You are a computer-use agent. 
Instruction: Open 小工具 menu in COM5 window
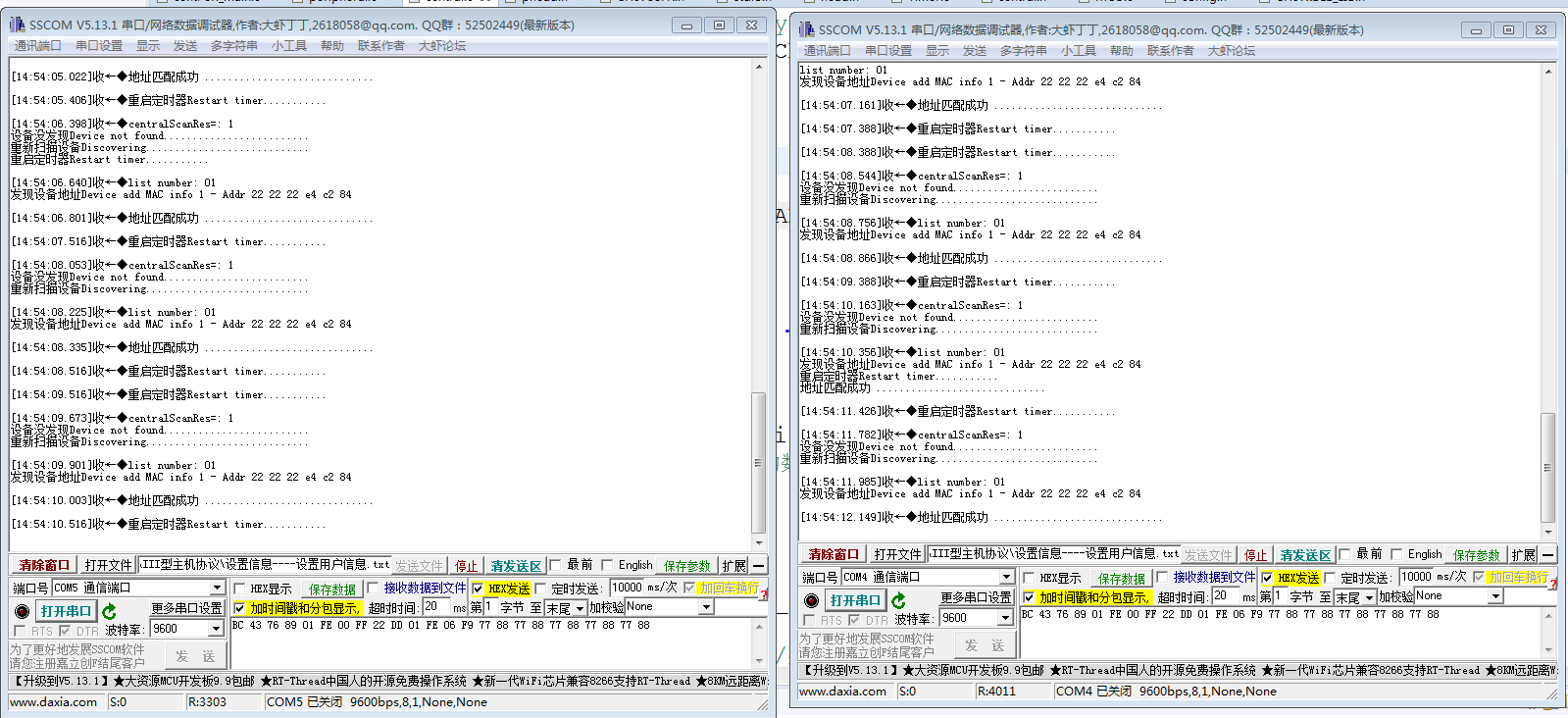[x=289, y=46]
